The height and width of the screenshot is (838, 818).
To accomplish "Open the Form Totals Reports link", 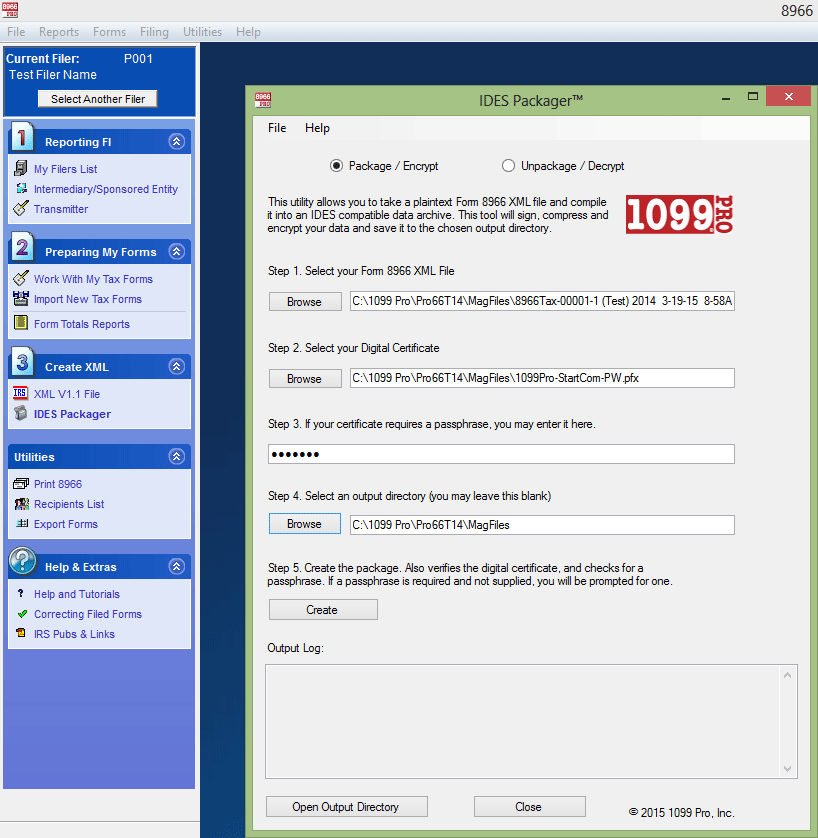I will coord(82,324).
